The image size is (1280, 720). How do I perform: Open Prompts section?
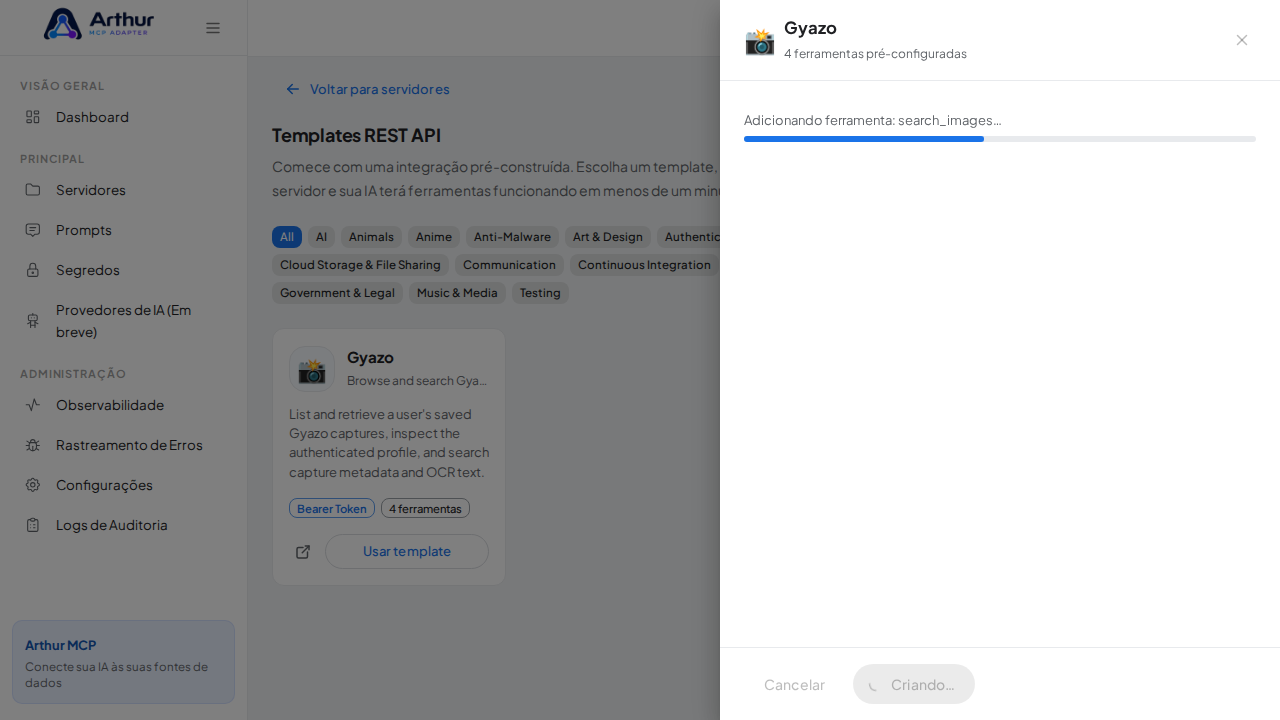pyautogui.click(x=123, y=230)
